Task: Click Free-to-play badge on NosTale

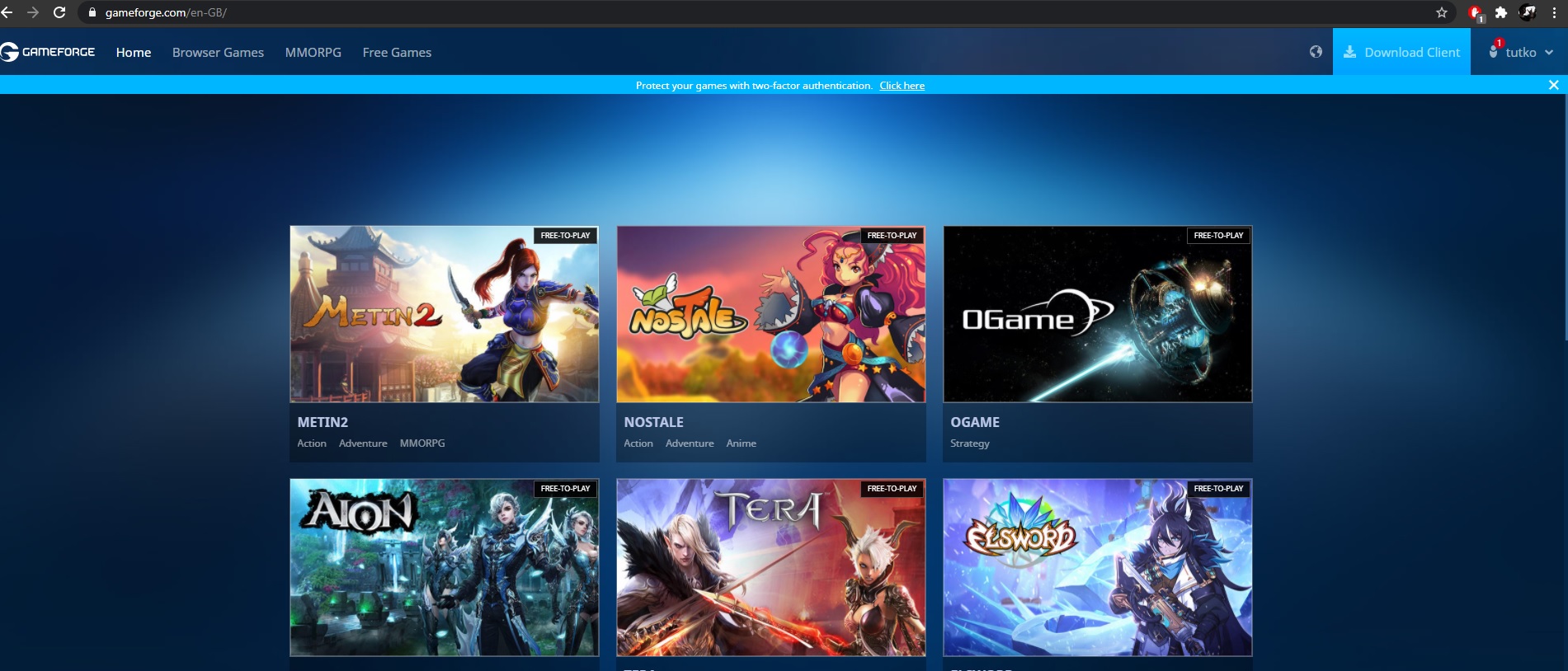Action: click(x=892, y=236)
